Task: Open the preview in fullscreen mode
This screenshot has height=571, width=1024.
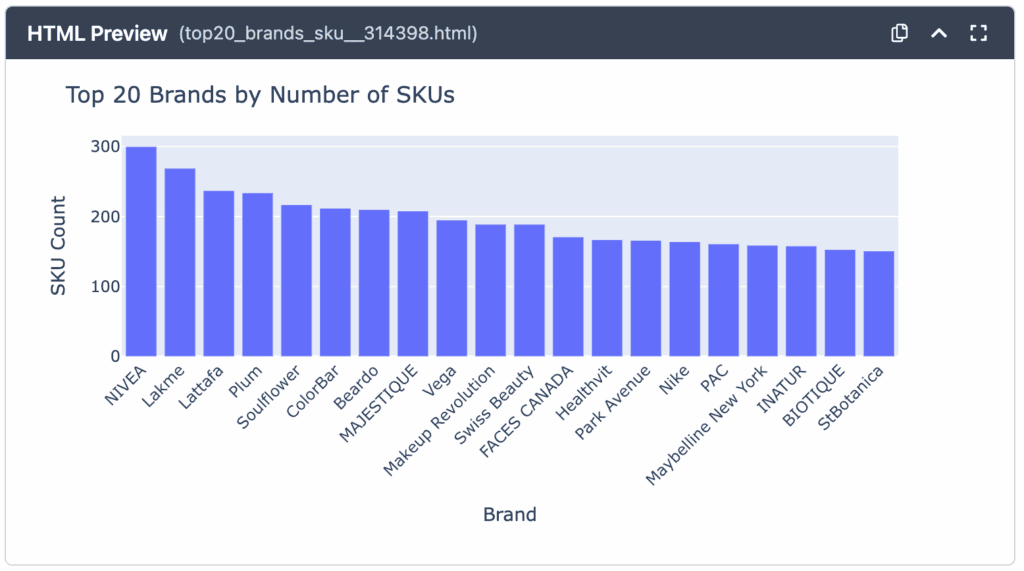Action: click(979, 33)
